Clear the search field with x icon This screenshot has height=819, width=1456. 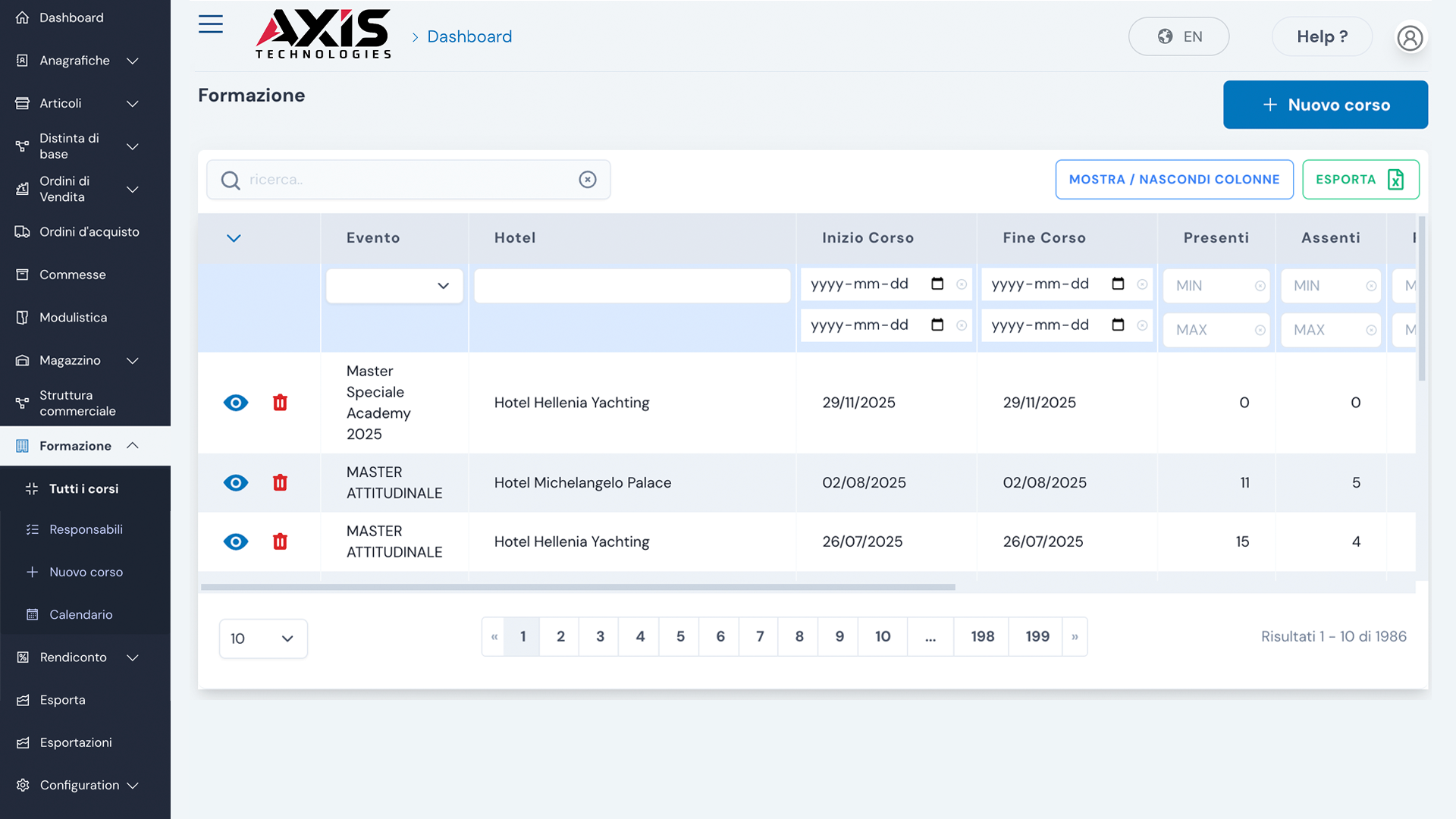pyautogui.click(x=588, y=180)
